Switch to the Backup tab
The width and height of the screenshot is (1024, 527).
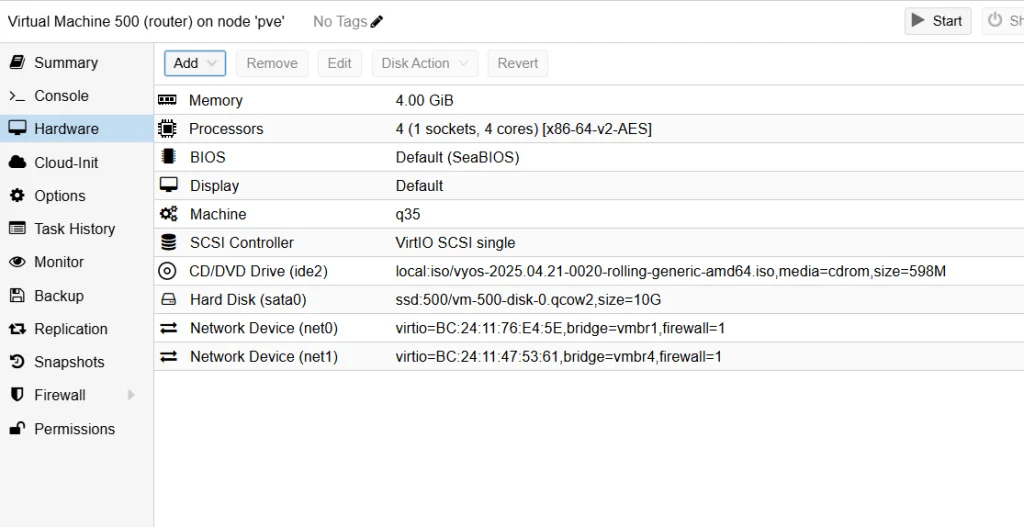pos(59,296)
